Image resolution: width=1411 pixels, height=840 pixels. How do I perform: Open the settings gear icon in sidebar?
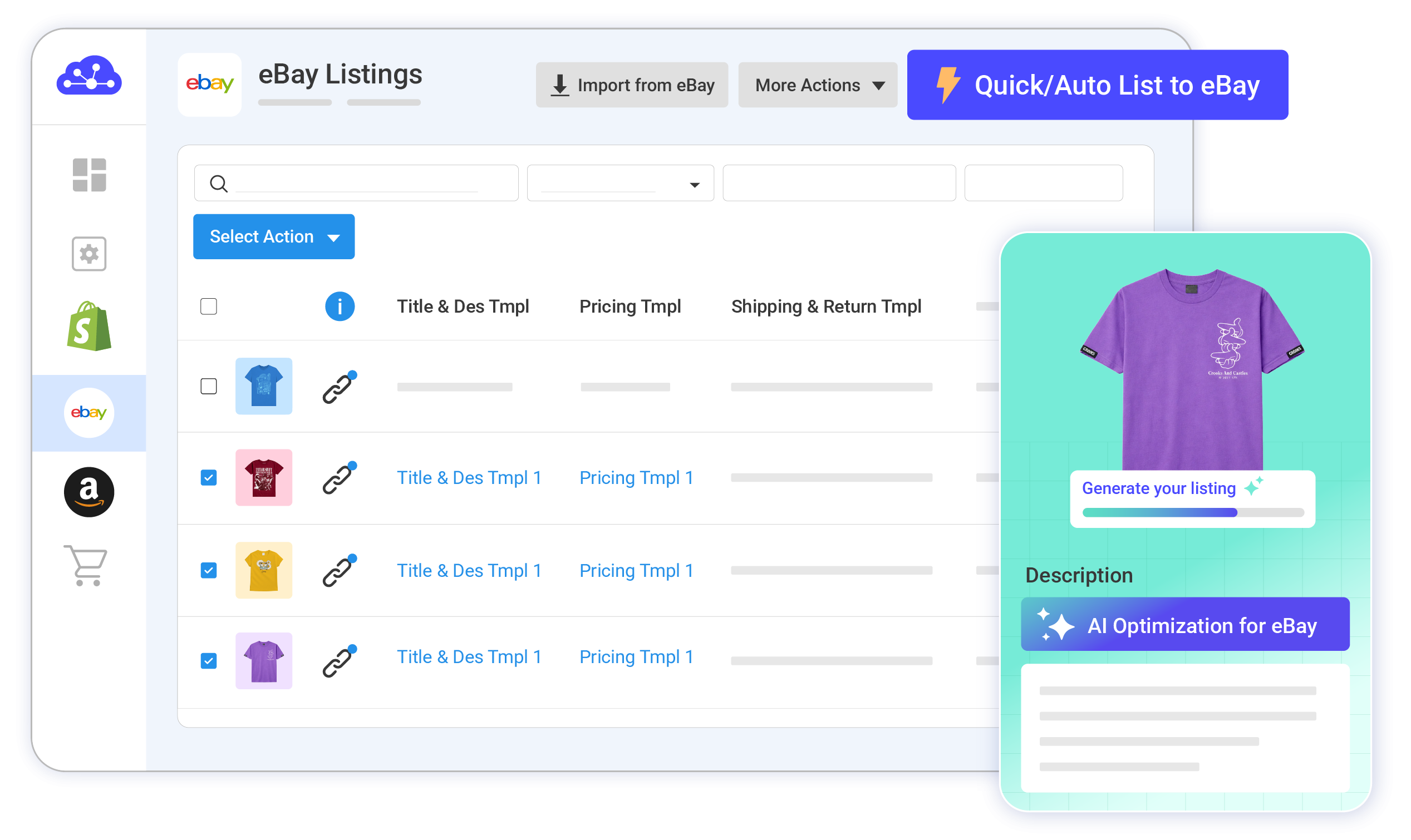tap(90, 255)
